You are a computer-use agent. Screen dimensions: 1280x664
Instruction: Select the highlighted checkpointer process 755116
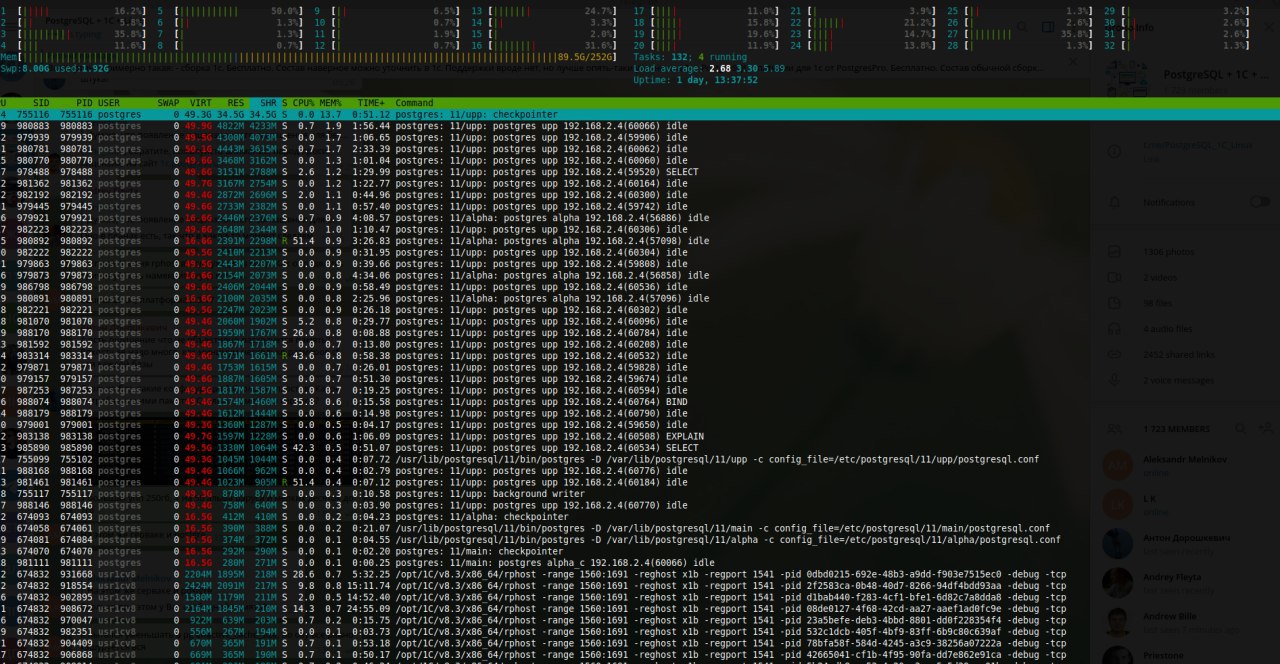point(640,115)
